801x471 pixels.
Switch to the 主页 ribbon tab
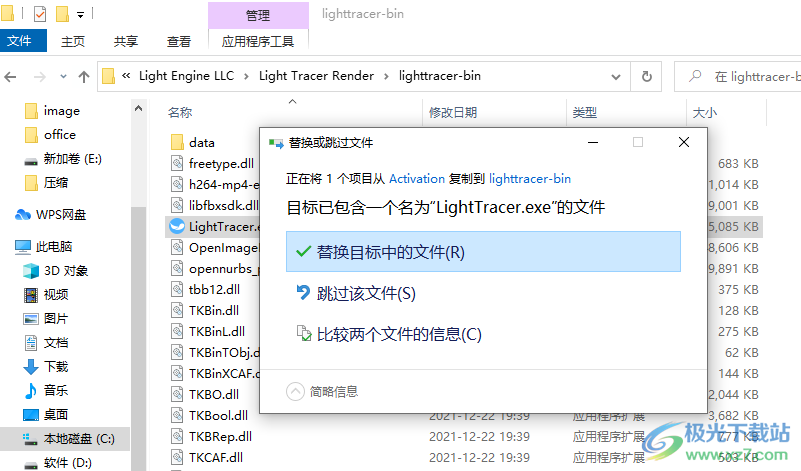[73, 41]
